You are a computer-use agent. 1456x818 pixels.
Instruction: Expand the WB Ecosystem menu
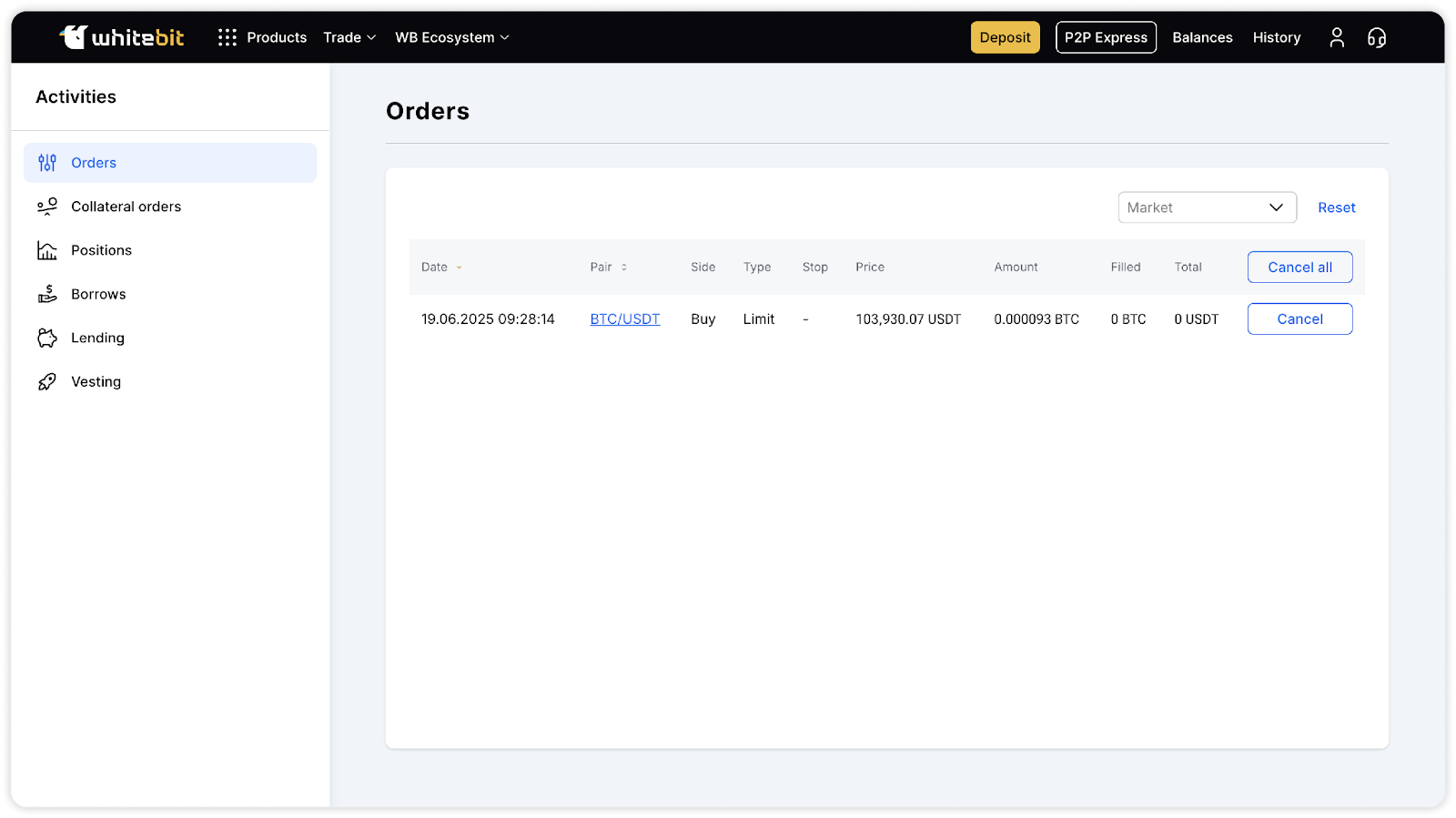coord(451,37)
